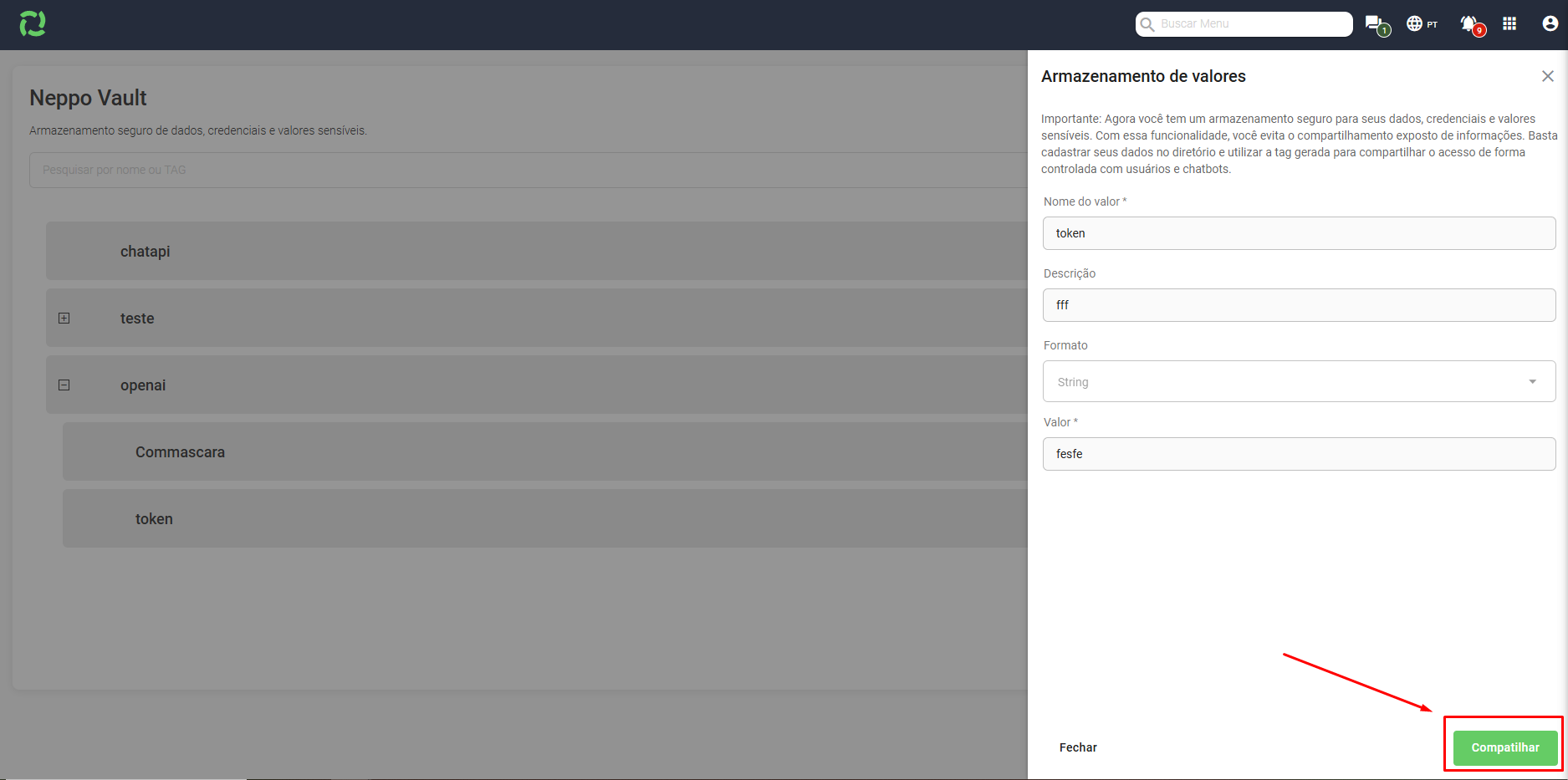Open the language globe selector PT
Screen dimensions: 1568x780
[x=1422, y=23]
